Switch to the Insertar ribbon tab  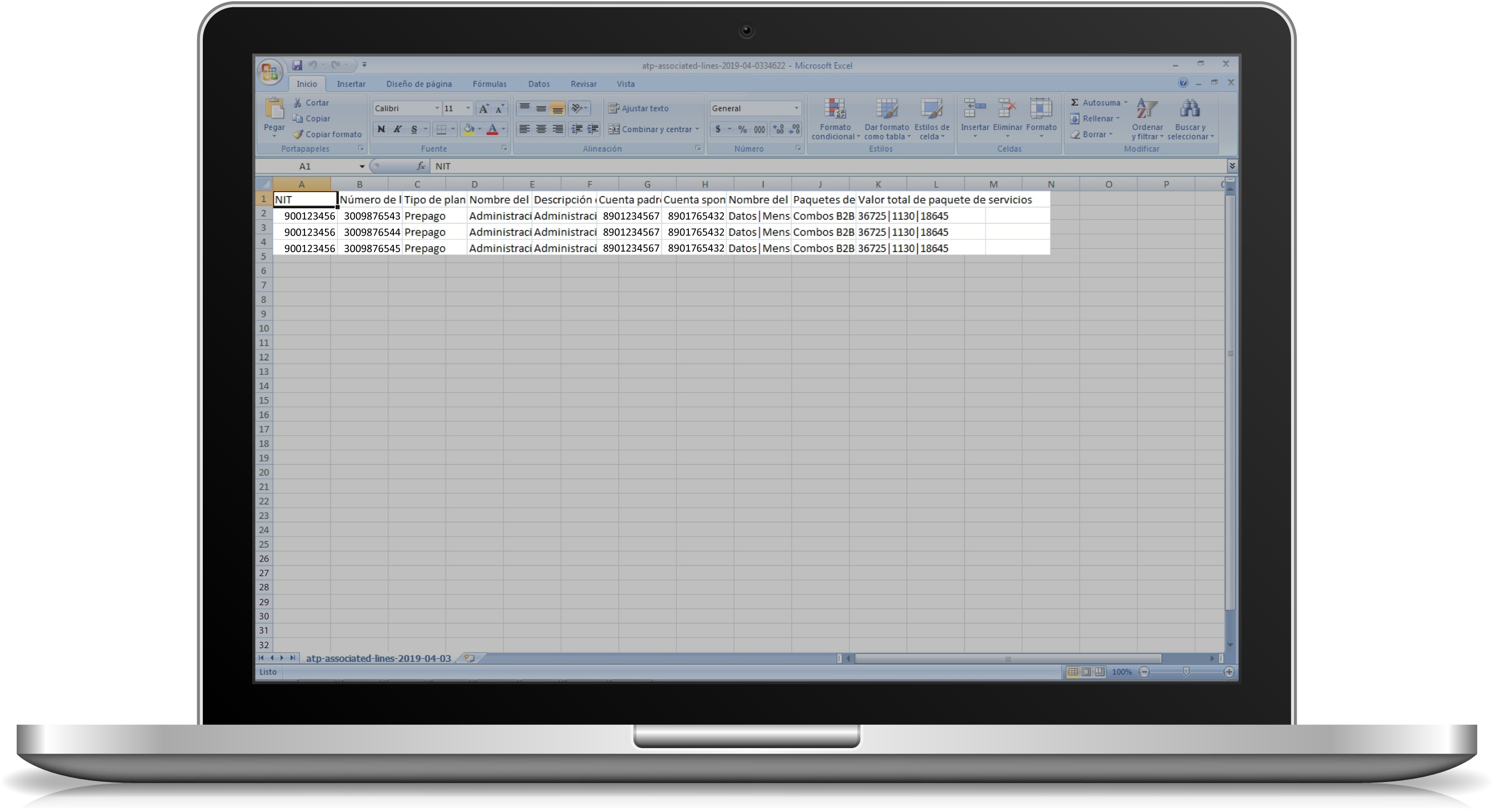click(351, 83)
